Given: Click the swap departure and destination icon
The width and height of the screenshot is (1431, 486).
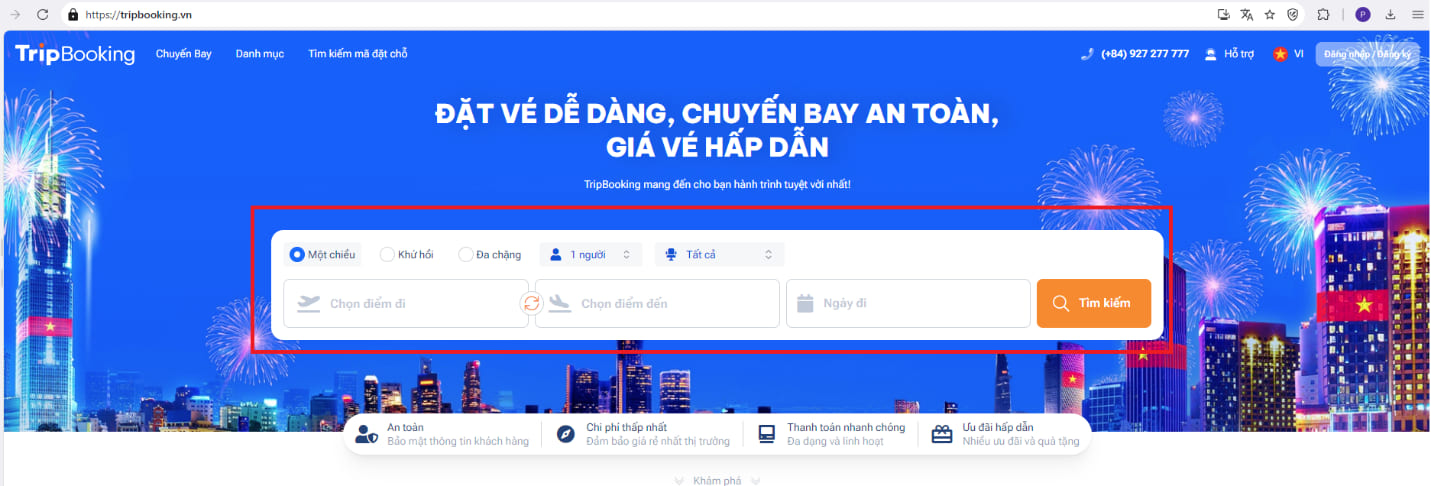Looking at the screenshot, I should [x=532, y=304].
